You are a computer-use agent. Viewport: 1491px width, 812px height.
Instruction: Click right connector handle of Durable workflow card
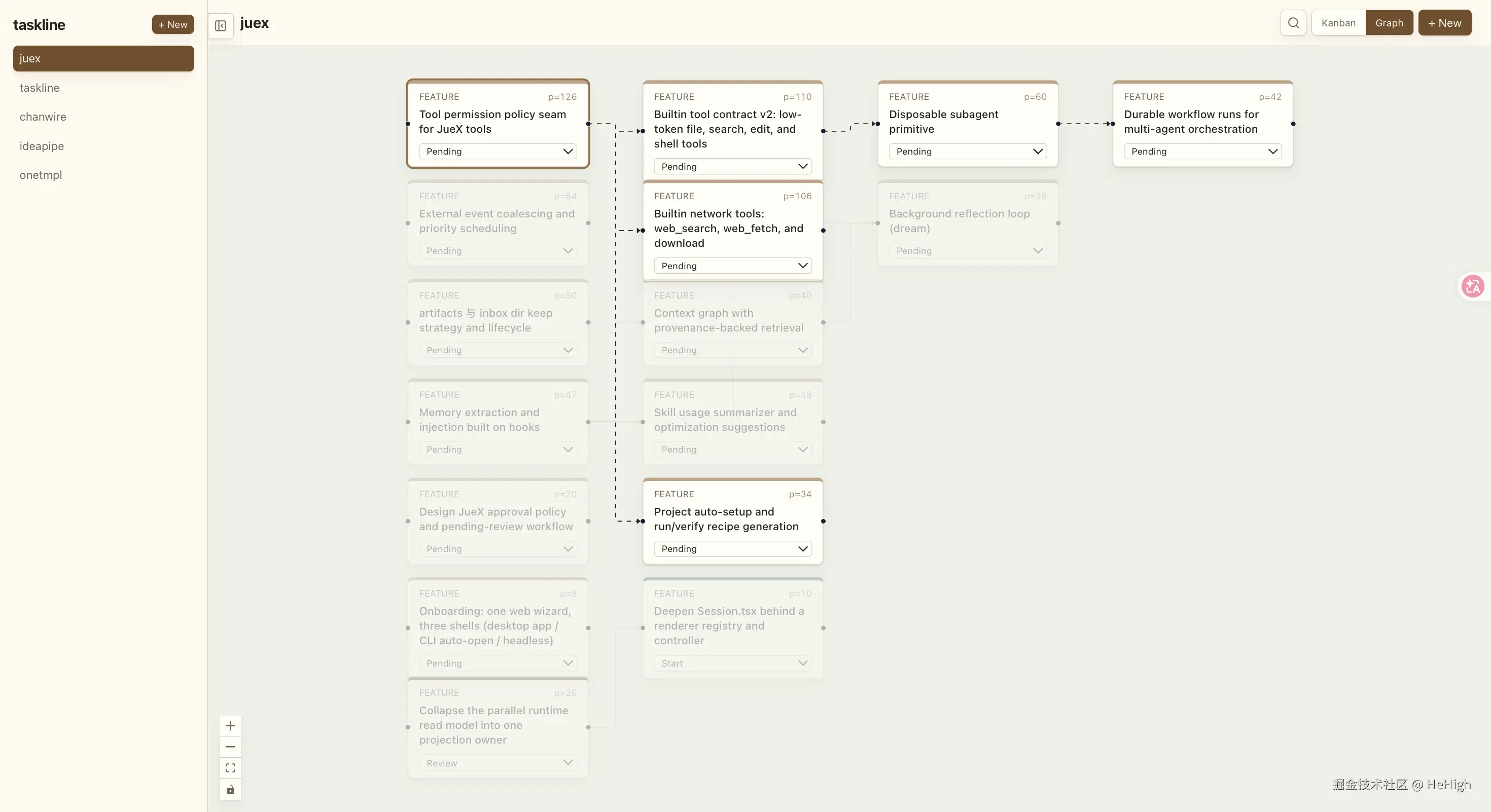1293,124
